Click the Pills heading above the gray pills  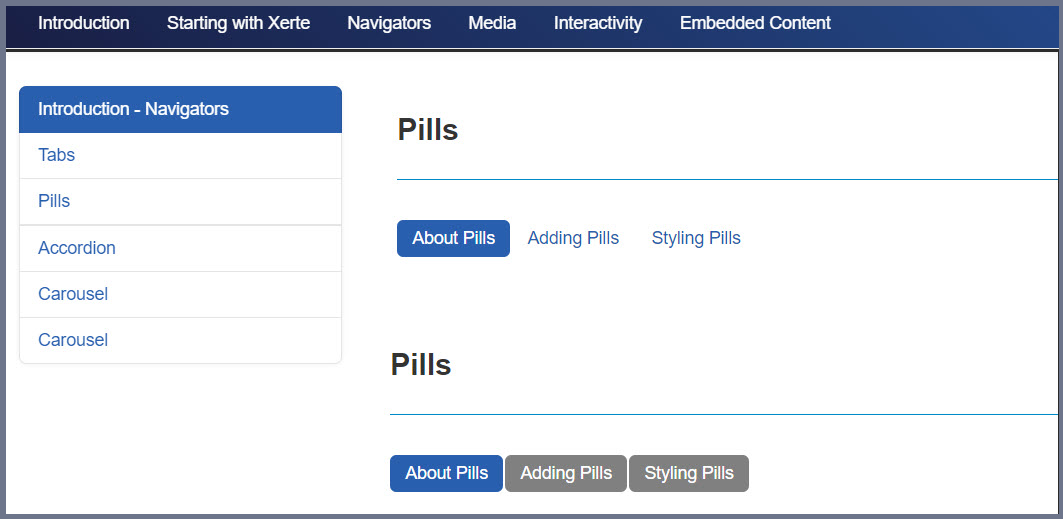[x=421, y=365]
